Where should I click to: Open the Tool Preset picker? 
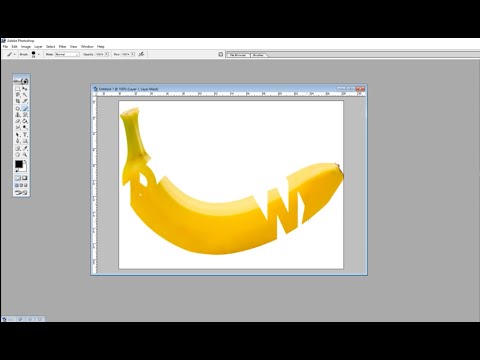(11, 54)
